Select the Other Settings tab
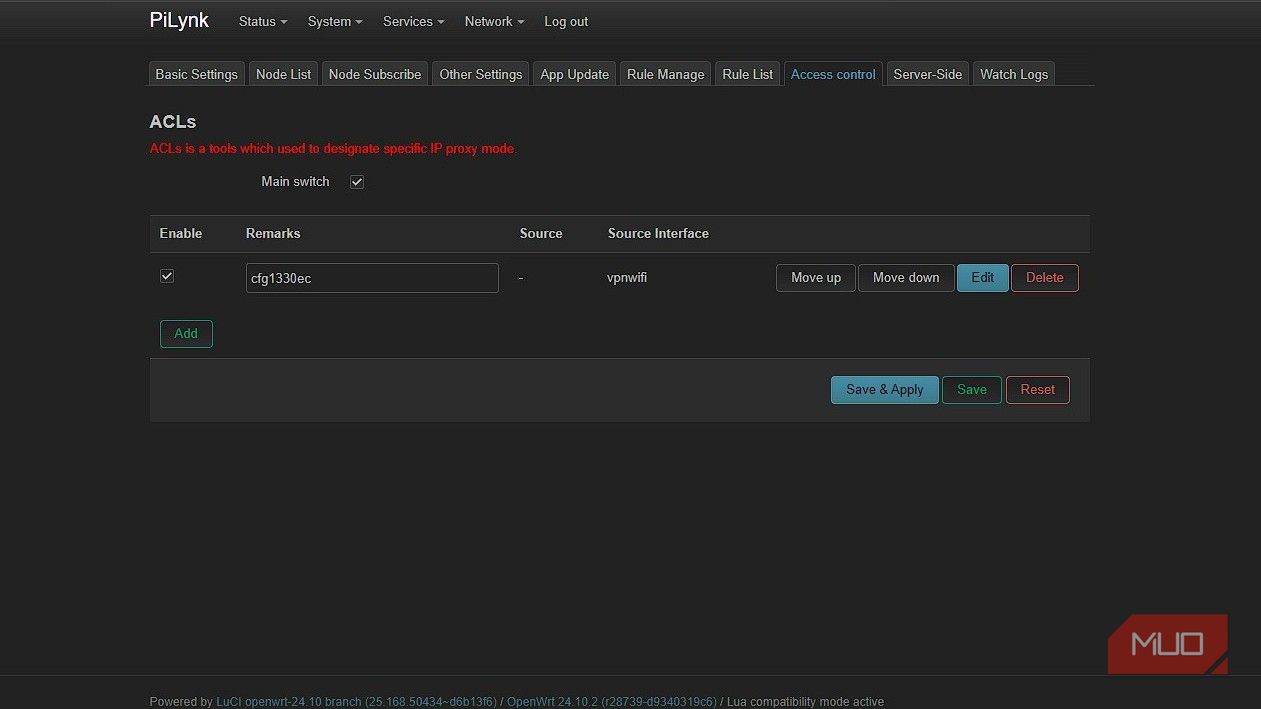 (481, 74)
